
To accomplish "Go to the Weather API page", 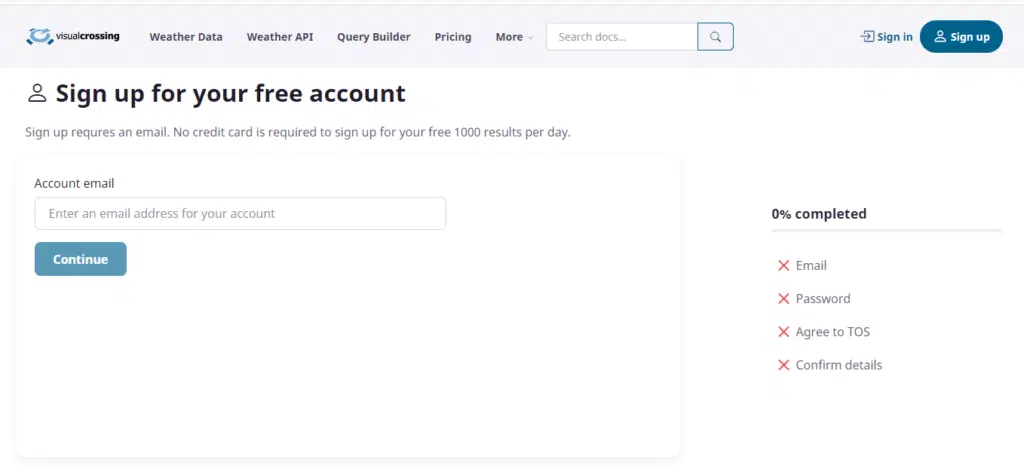I will [280, 37].
